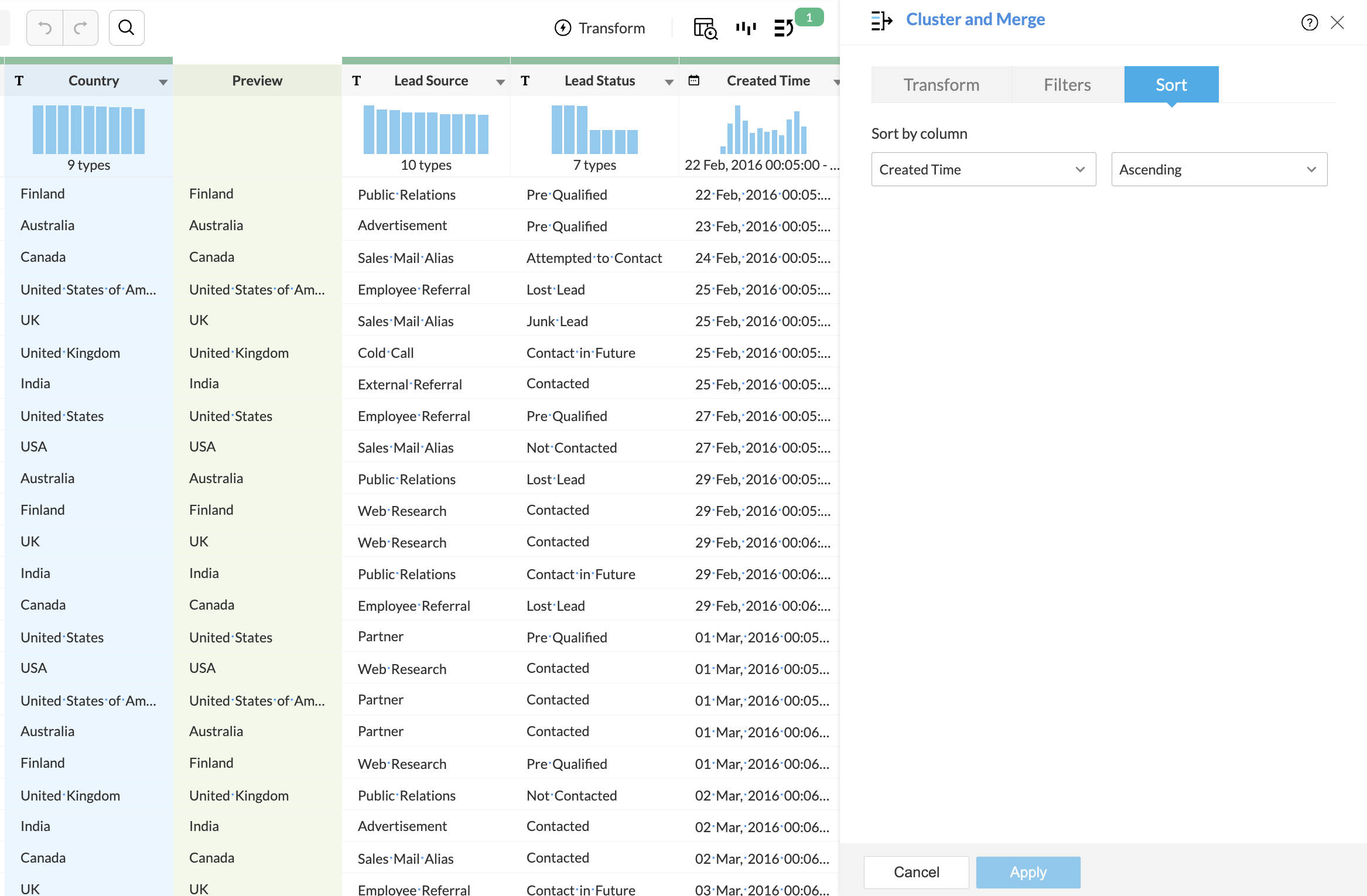Screen dimensions: 1367x896
Task: Open the search magnifier tool
Action: point(127,28)
